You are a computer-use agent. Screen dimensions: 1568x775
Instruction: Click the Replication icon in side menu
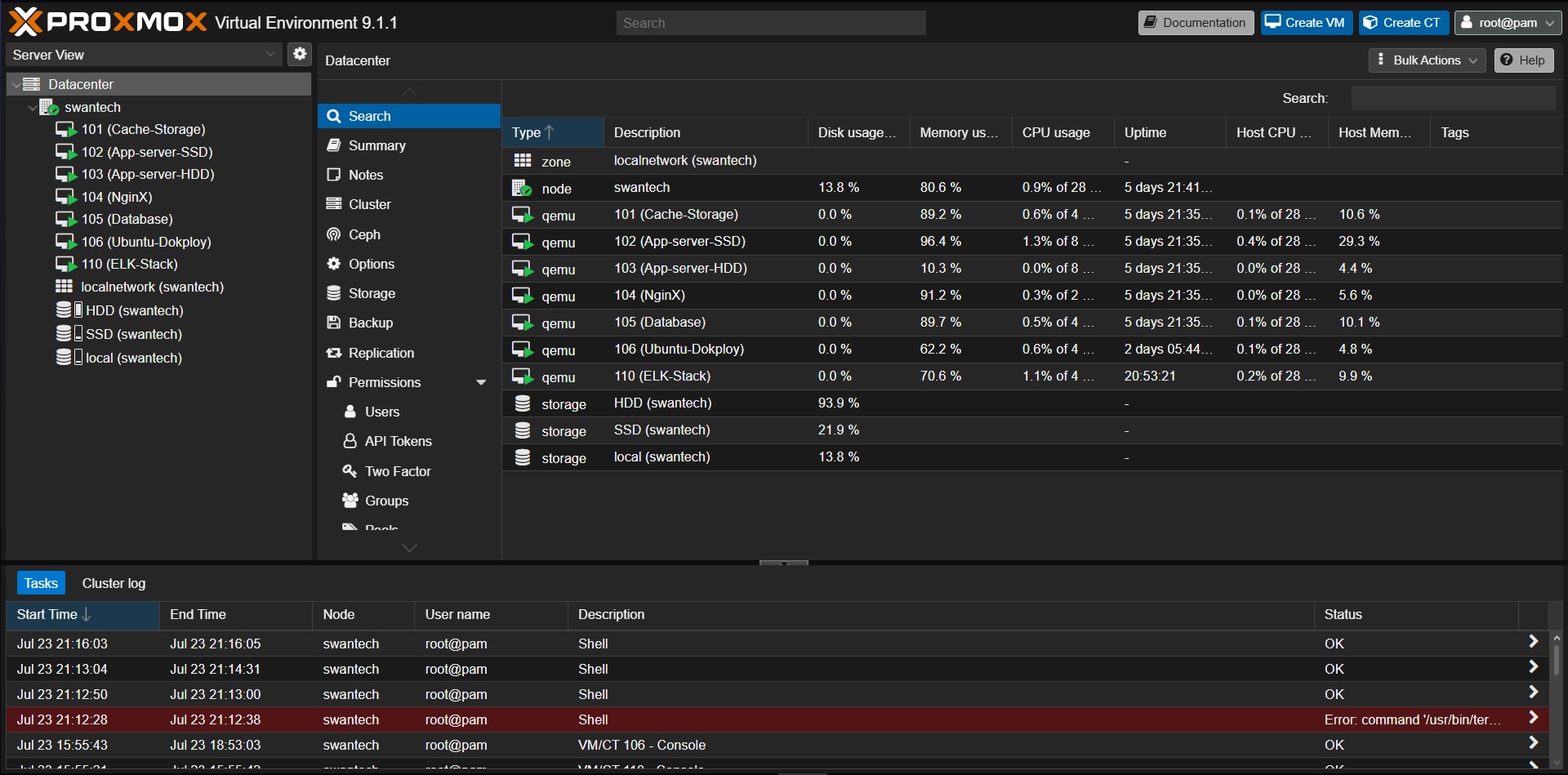(x=333, y=353)
